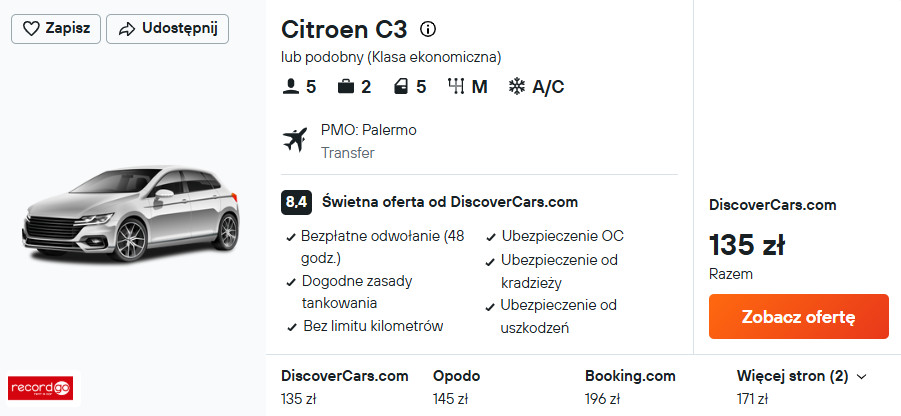901x416 pixels.
Task: Click the share arrow icon
Action: (126, 29)
